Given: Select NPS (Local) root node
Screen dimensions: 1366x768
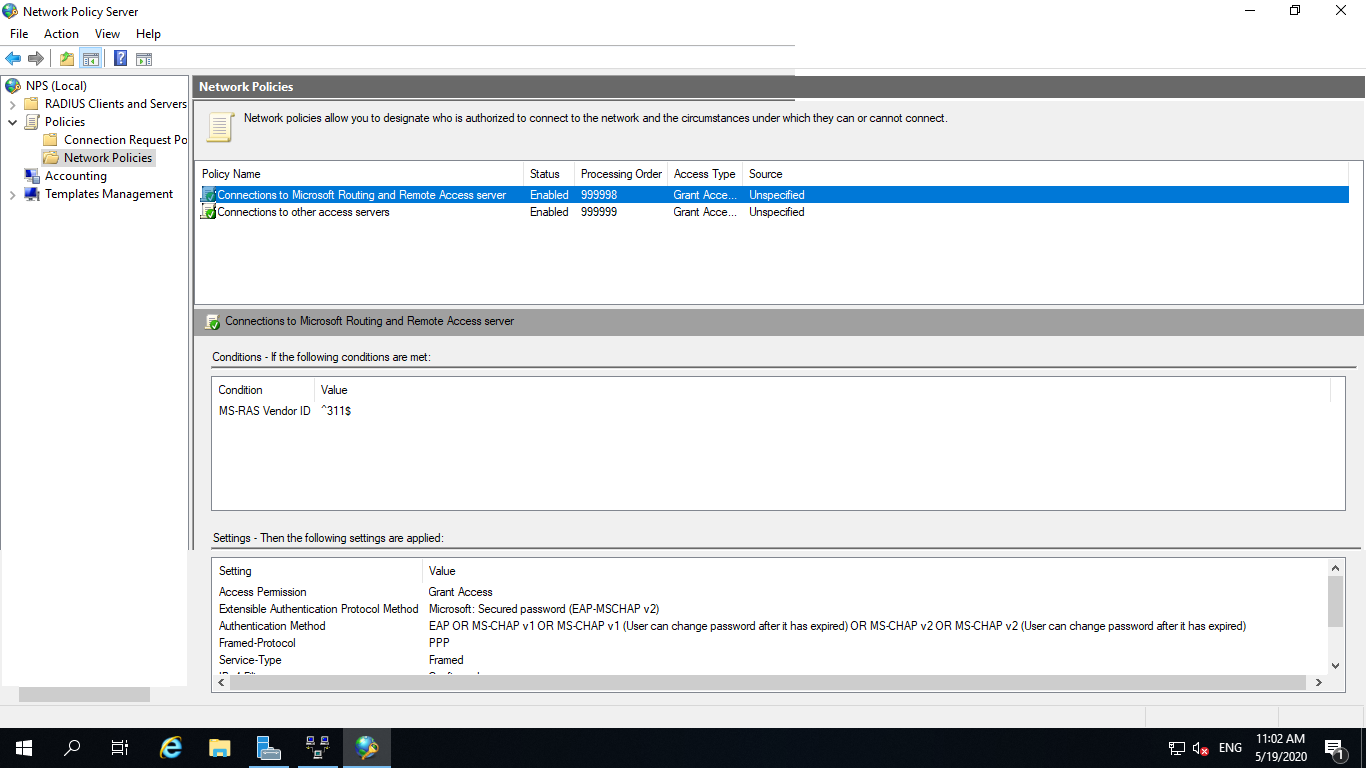Looking at the screenshot, I should 56,86.
